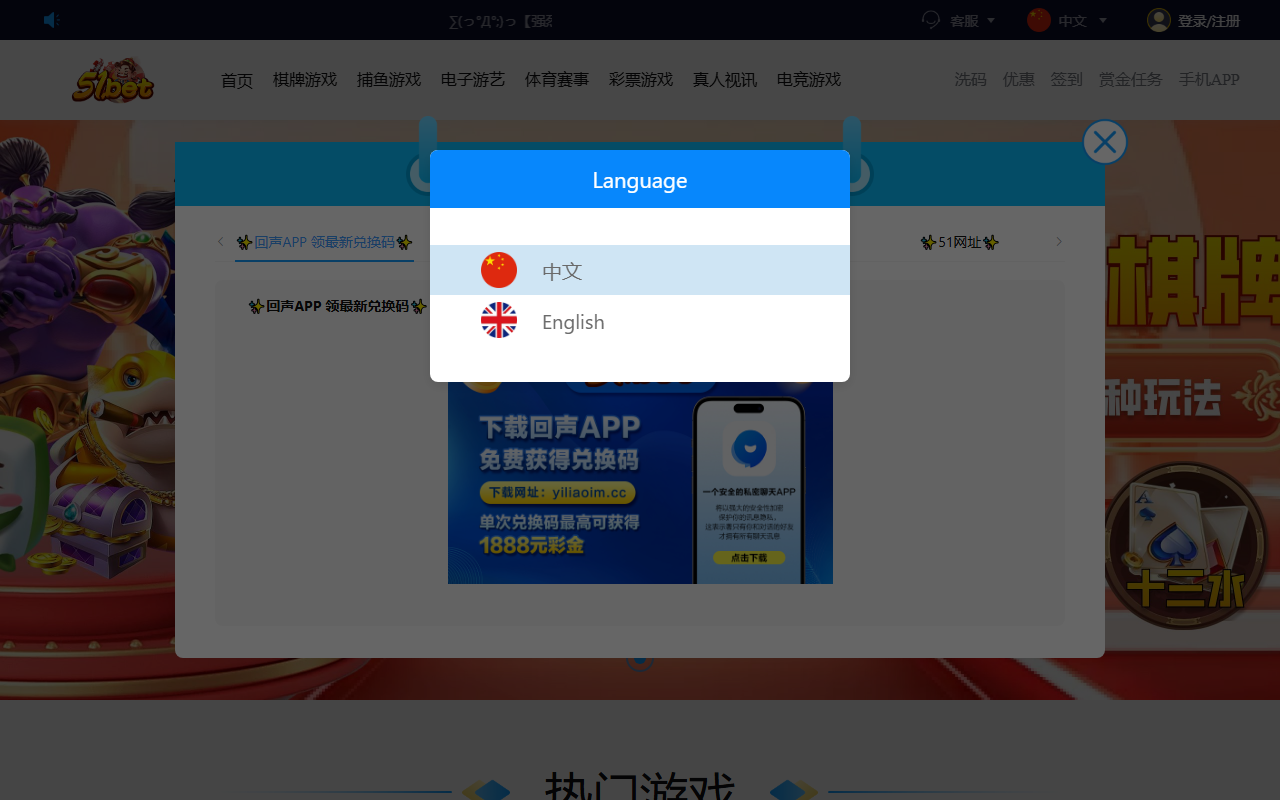
Task: Switch to 51网址 tab
Action: coord(960,243)
